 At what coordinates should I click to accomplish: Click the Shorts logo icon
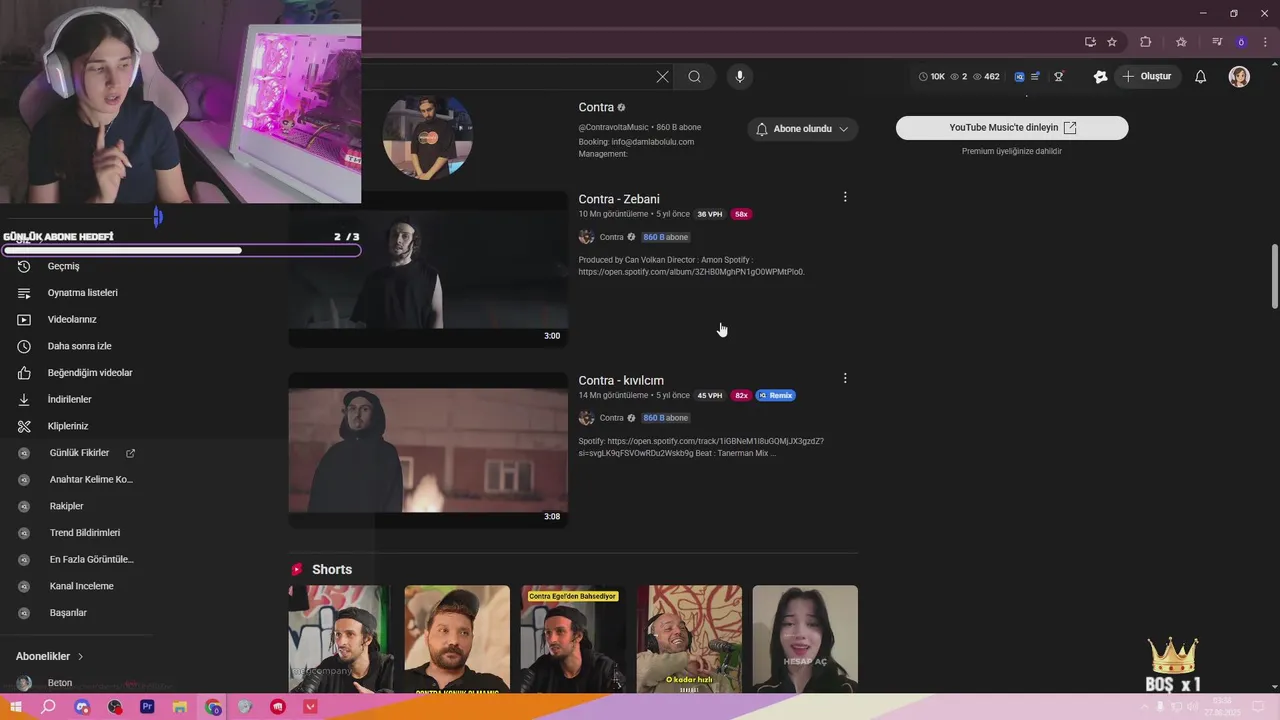tap(297, 569)
